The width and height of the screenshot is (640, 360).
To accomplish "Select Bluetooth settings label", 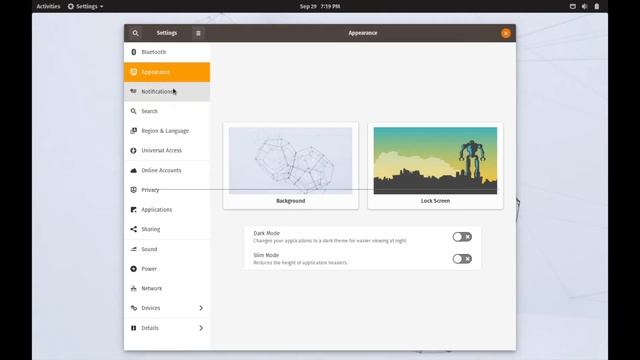I will [153, 52].
